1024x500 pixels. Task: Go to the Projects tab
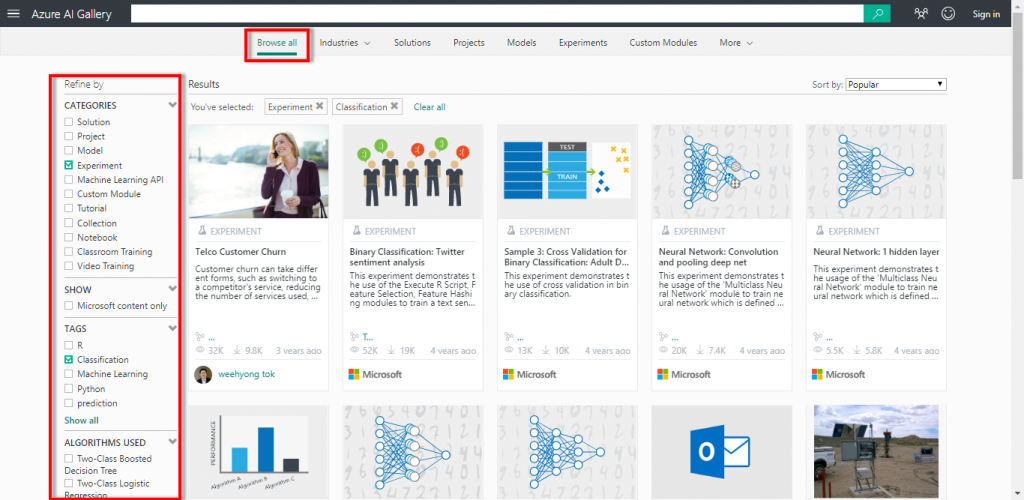(469, 42)
